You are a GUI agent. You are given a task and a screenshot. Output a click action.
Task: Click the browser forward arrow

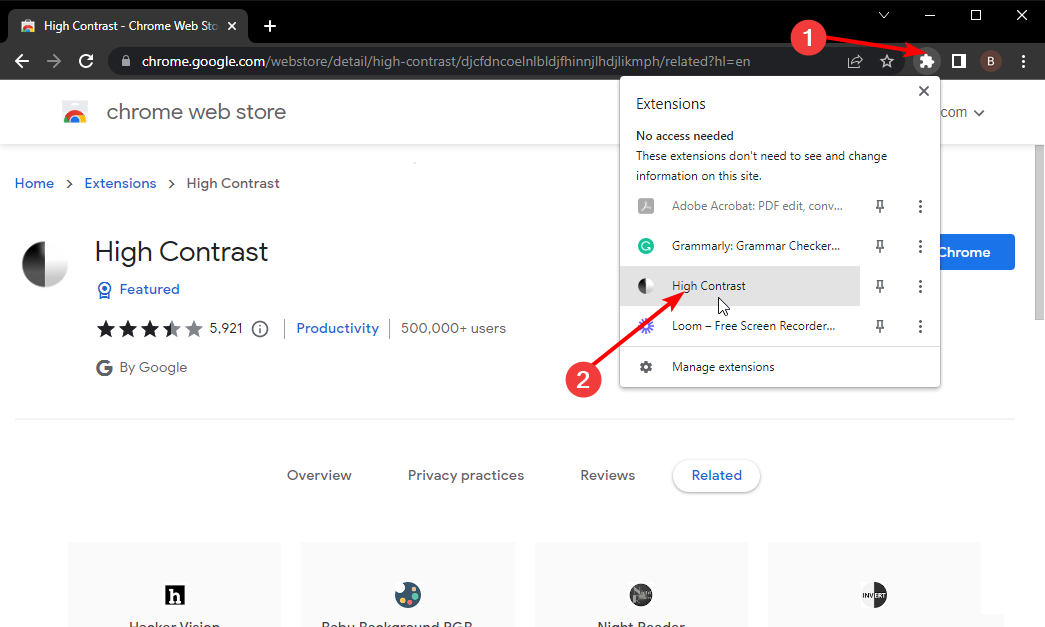[54, 61]
